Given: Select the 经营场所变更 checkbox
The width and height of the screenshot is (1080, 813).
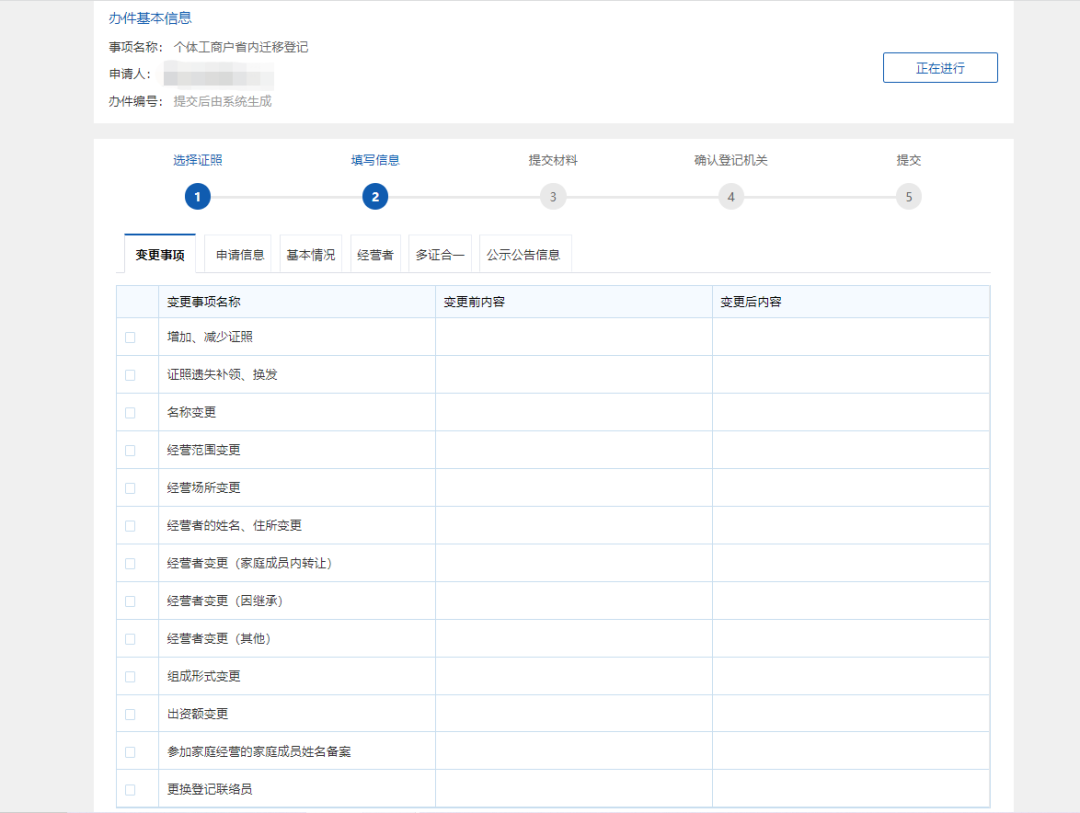Looking at the screenshot, I should [x=130, y=488].
